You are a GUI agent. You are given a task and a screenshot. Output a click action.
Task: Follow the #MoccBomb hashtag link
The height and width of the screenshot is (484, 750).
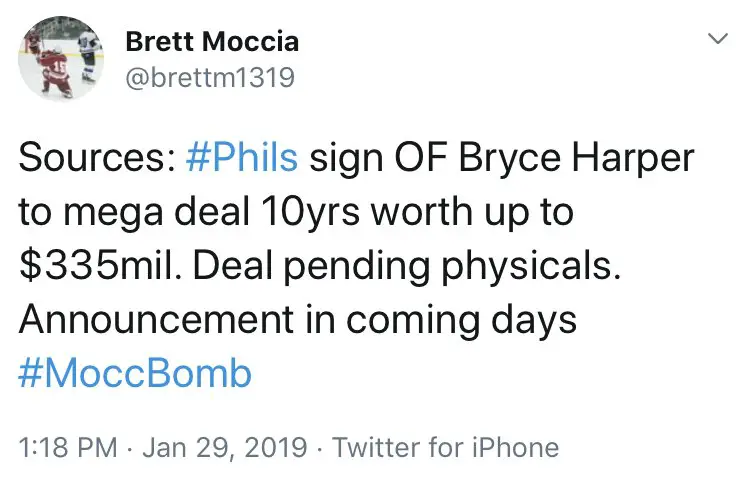point(135,374)
